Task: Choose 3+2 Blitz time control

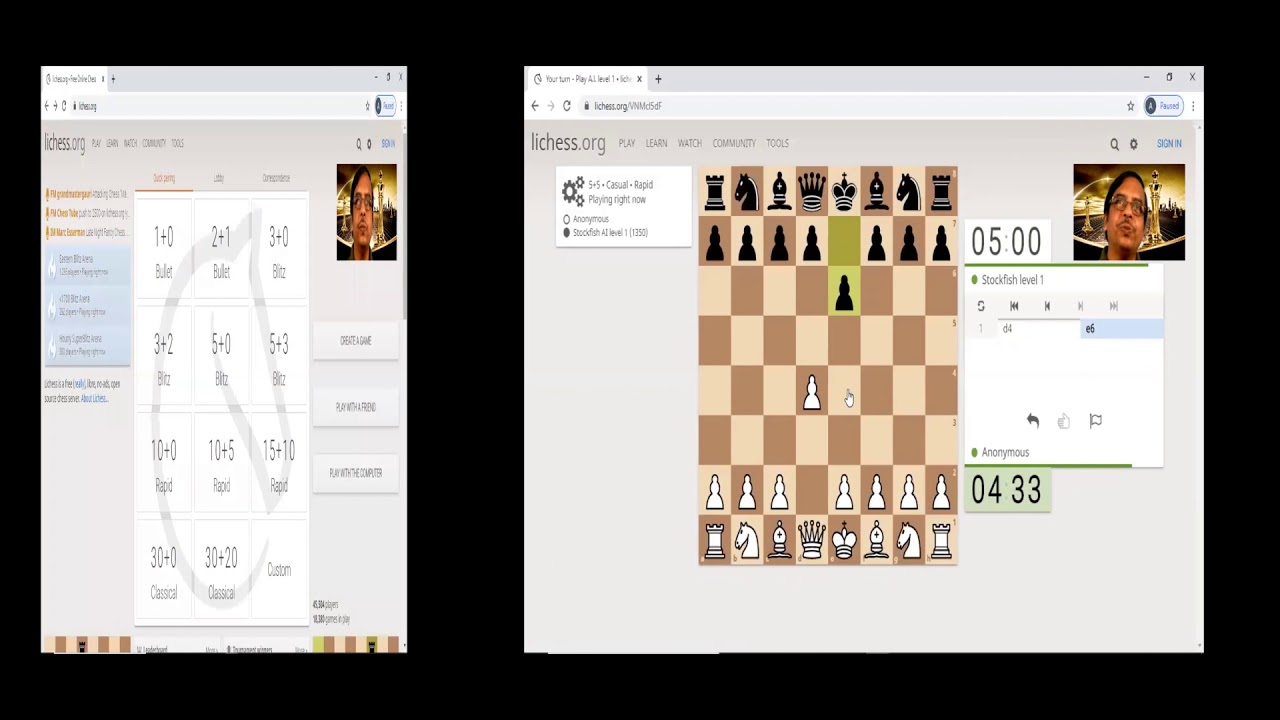Action: pyautogui.click(x=164, y=358)
